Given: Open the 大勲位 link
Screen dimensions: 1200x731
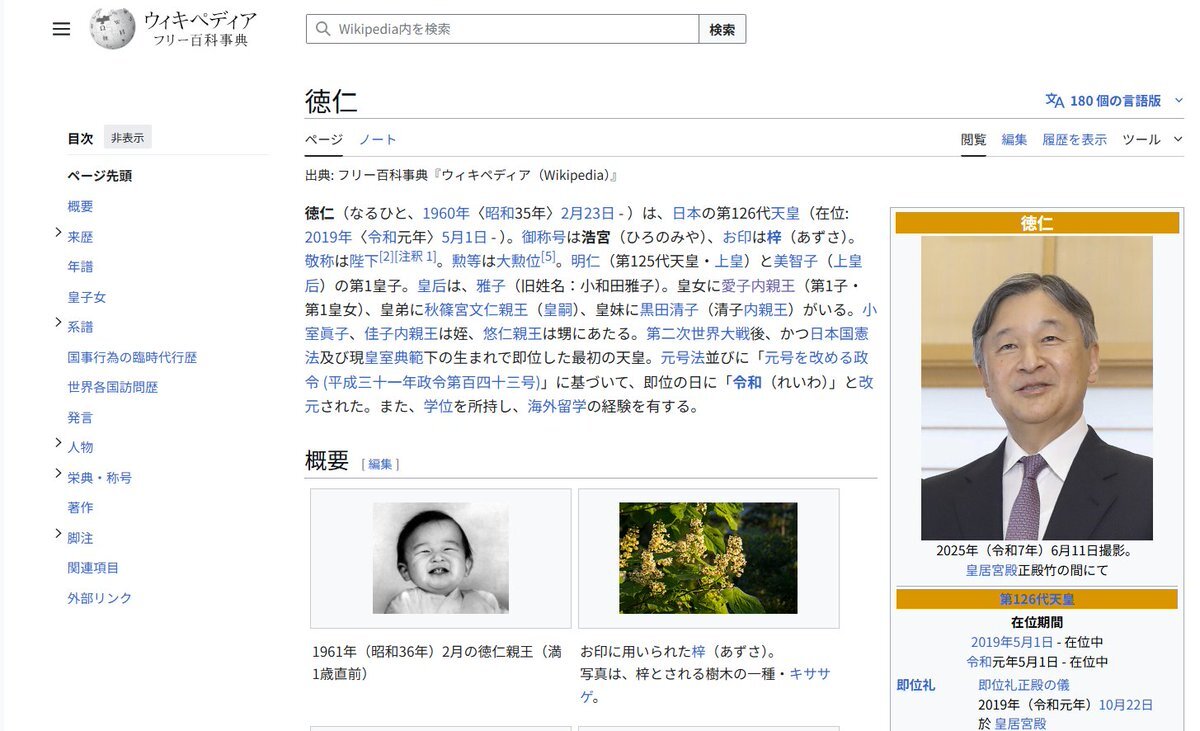Looking at the screenshot, I should pos(518,261).
